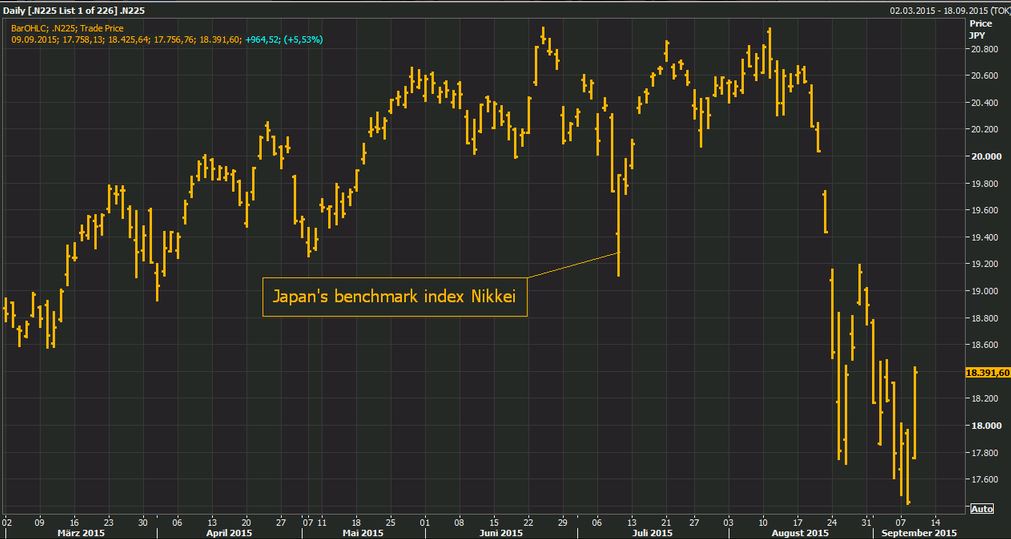
Task: Click the last price bar in September
Action: (915, 413)
